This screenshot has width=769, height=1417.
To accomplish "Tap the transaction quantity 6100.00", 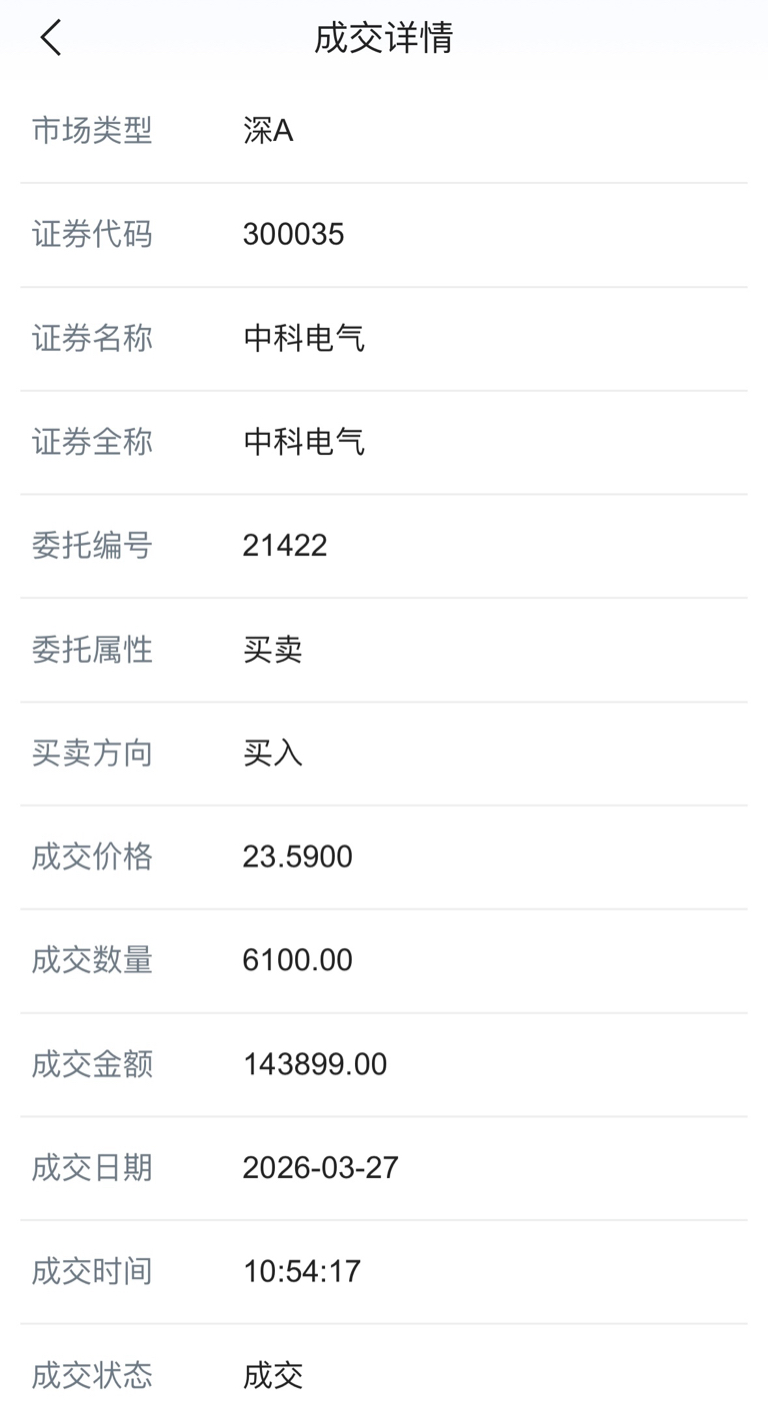I will click(298, 960).
